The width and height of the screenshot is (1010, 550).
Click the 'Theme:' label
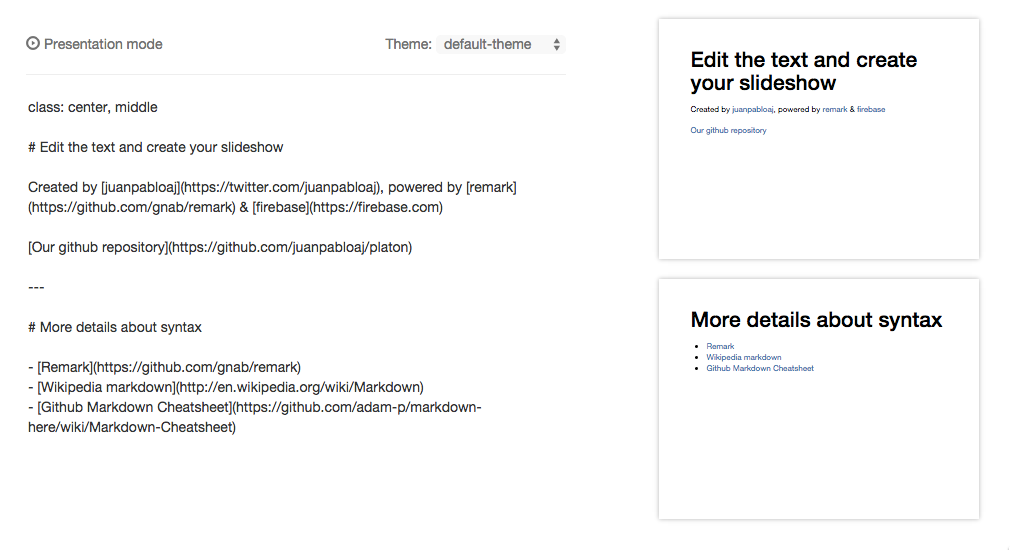[x=408, y=44]
